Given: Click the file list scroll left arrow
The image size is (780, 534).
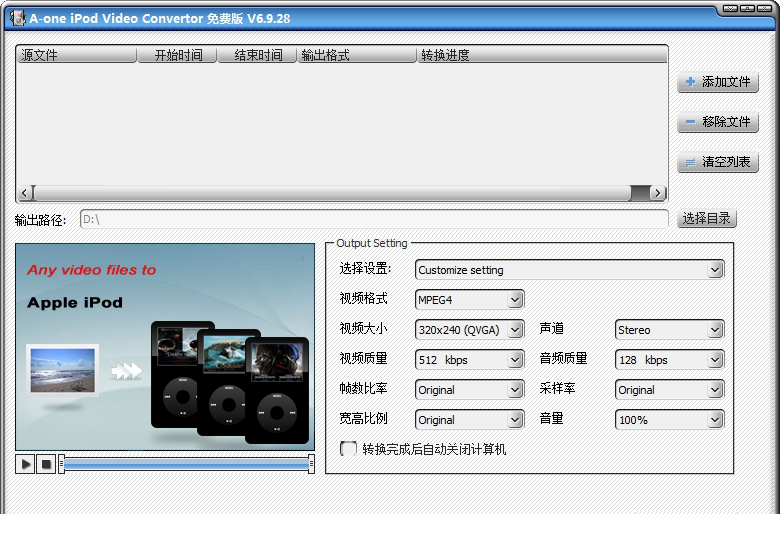Looking at the screenshot, I should pyautogui.click(x=25, y=193).
